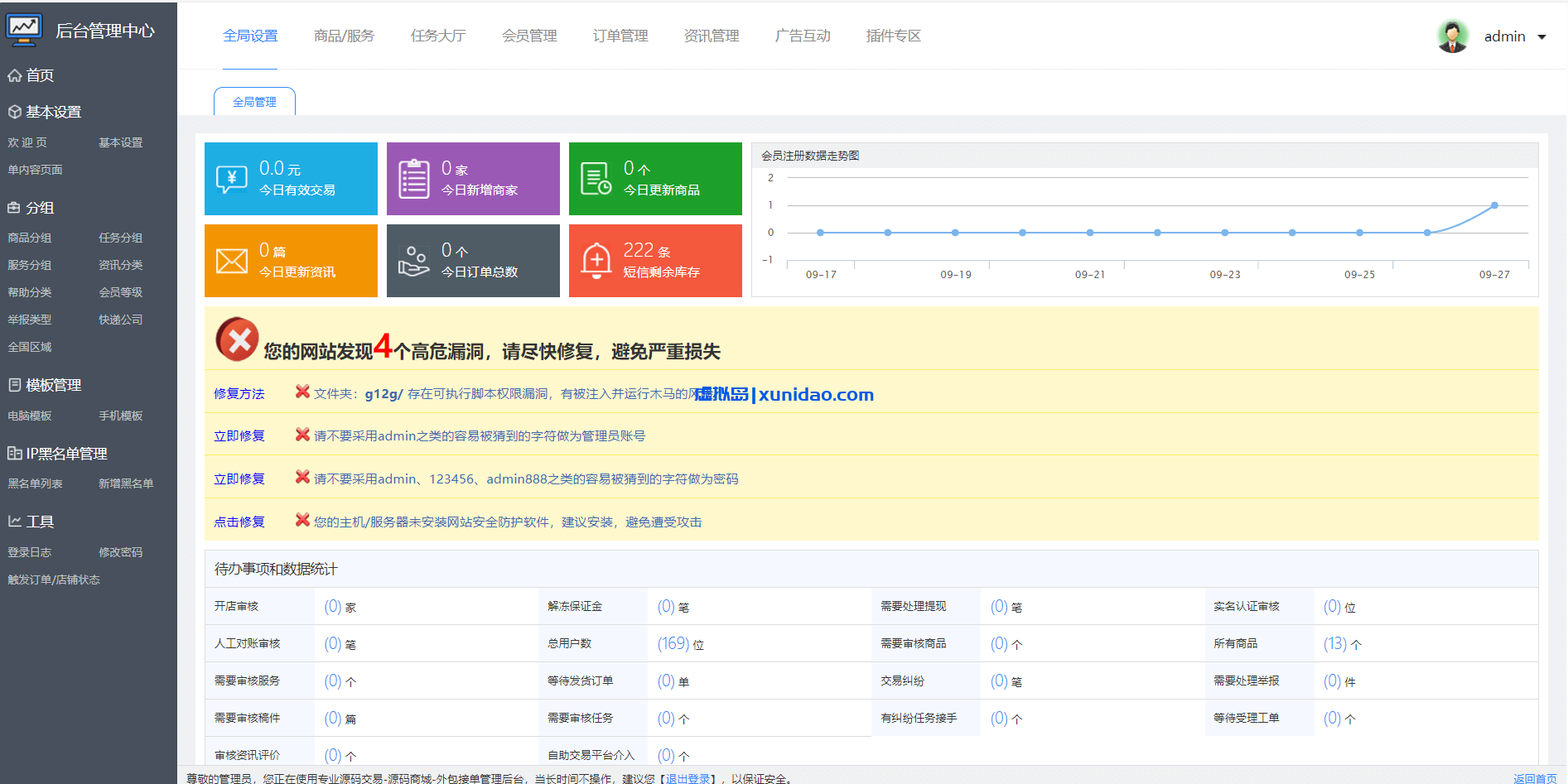Click the 立即修复 repair link
The image size is (1568, 784).
tap(239, 435)
